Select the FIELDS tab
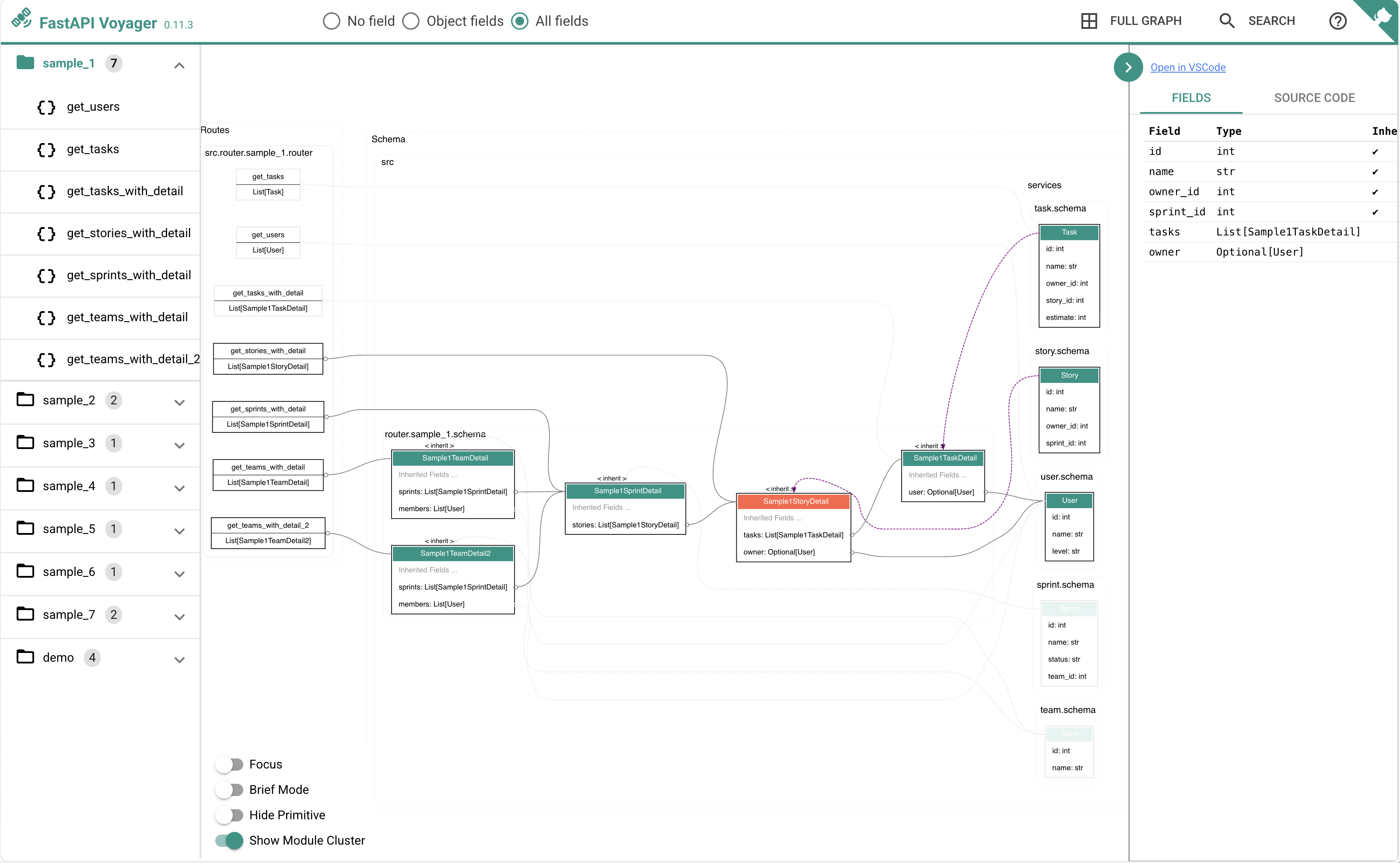 [x=1190, y=98]
